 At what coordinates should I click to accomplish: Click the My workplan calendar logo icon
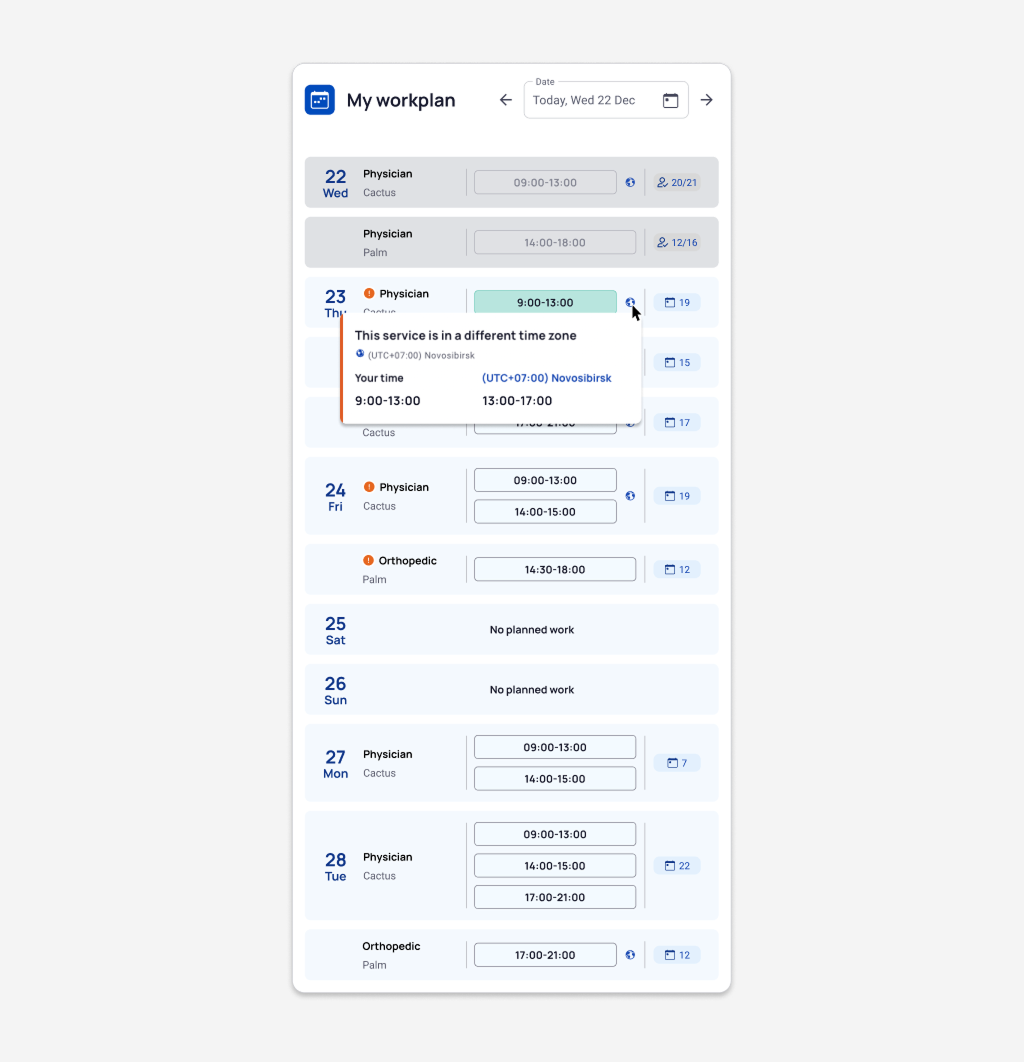click(319, 100)
